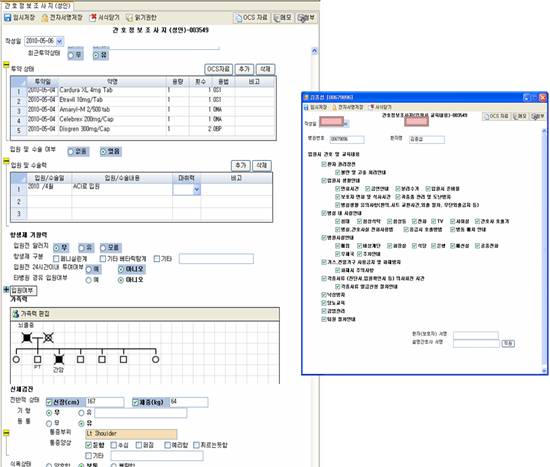This screenshot has height=467, width=550.
Task: Click 추가 button for 입원 및 수술력
Action: pos(241,166)
